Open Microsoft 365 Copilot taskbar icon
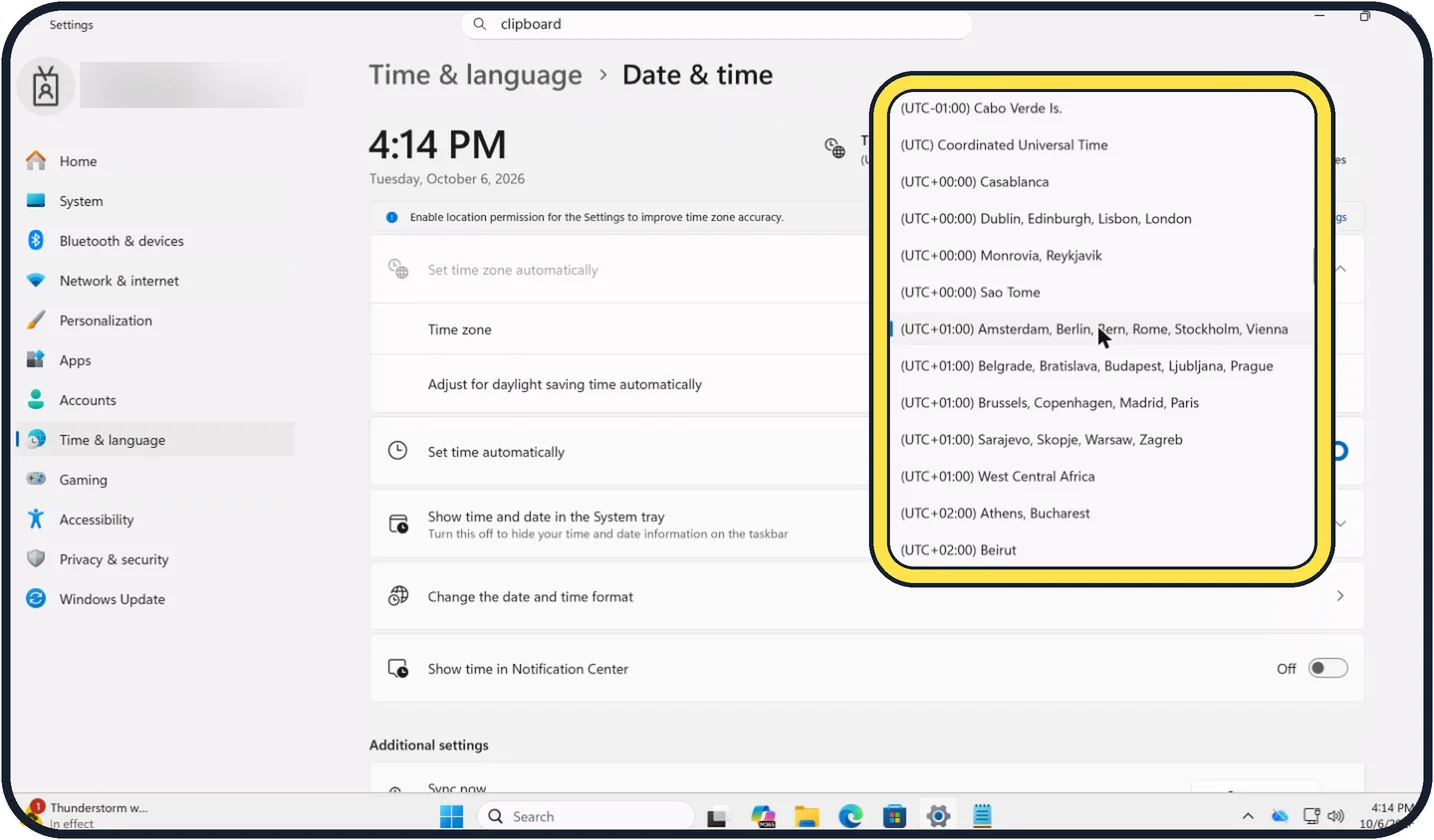 coord(763,816)
